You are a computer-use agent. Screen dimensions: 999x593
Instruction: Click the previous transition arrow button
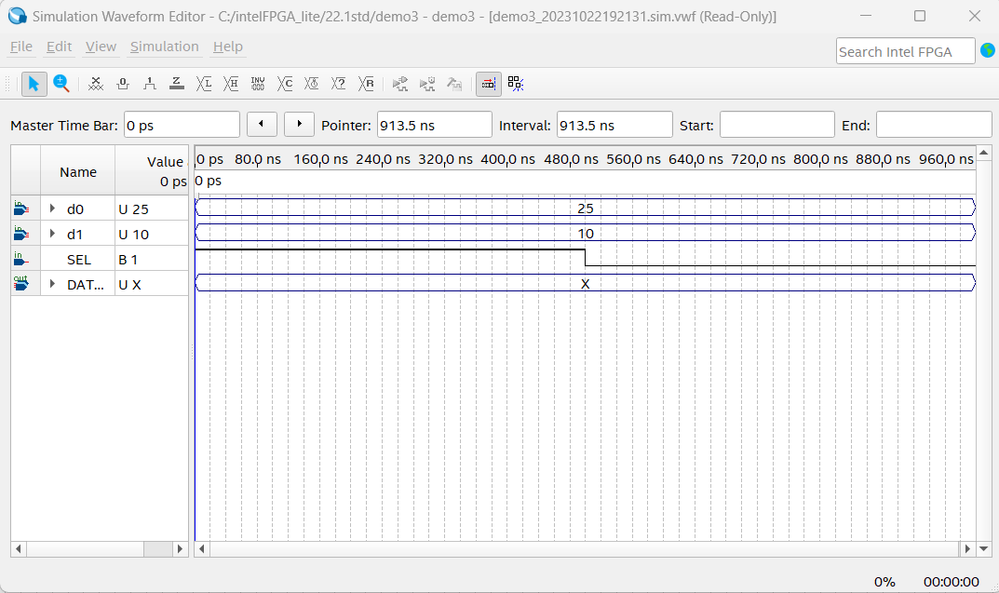(x=261, y=124)
